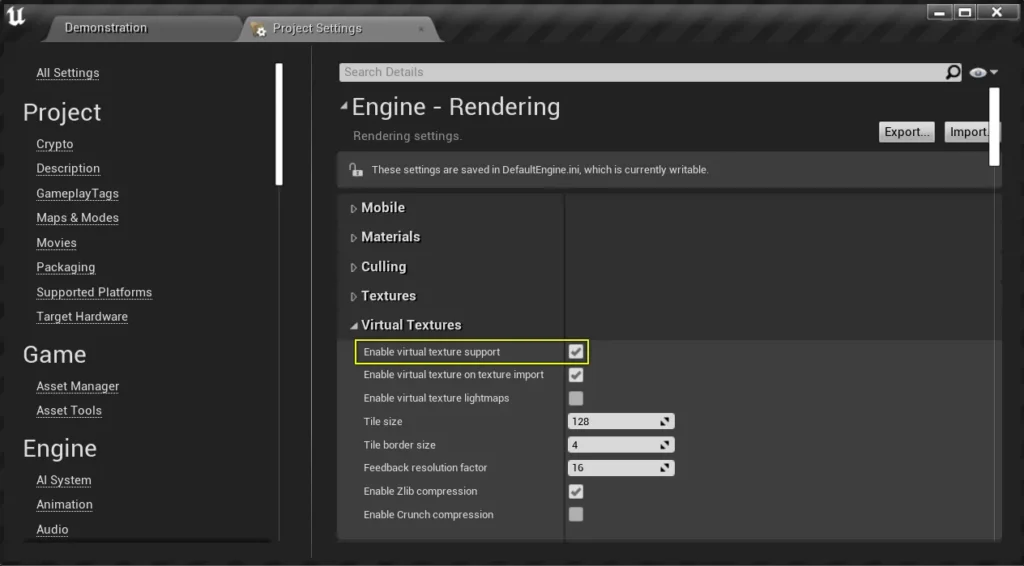
Task: Close the Project Settings tab
Action: coord(421,29)
